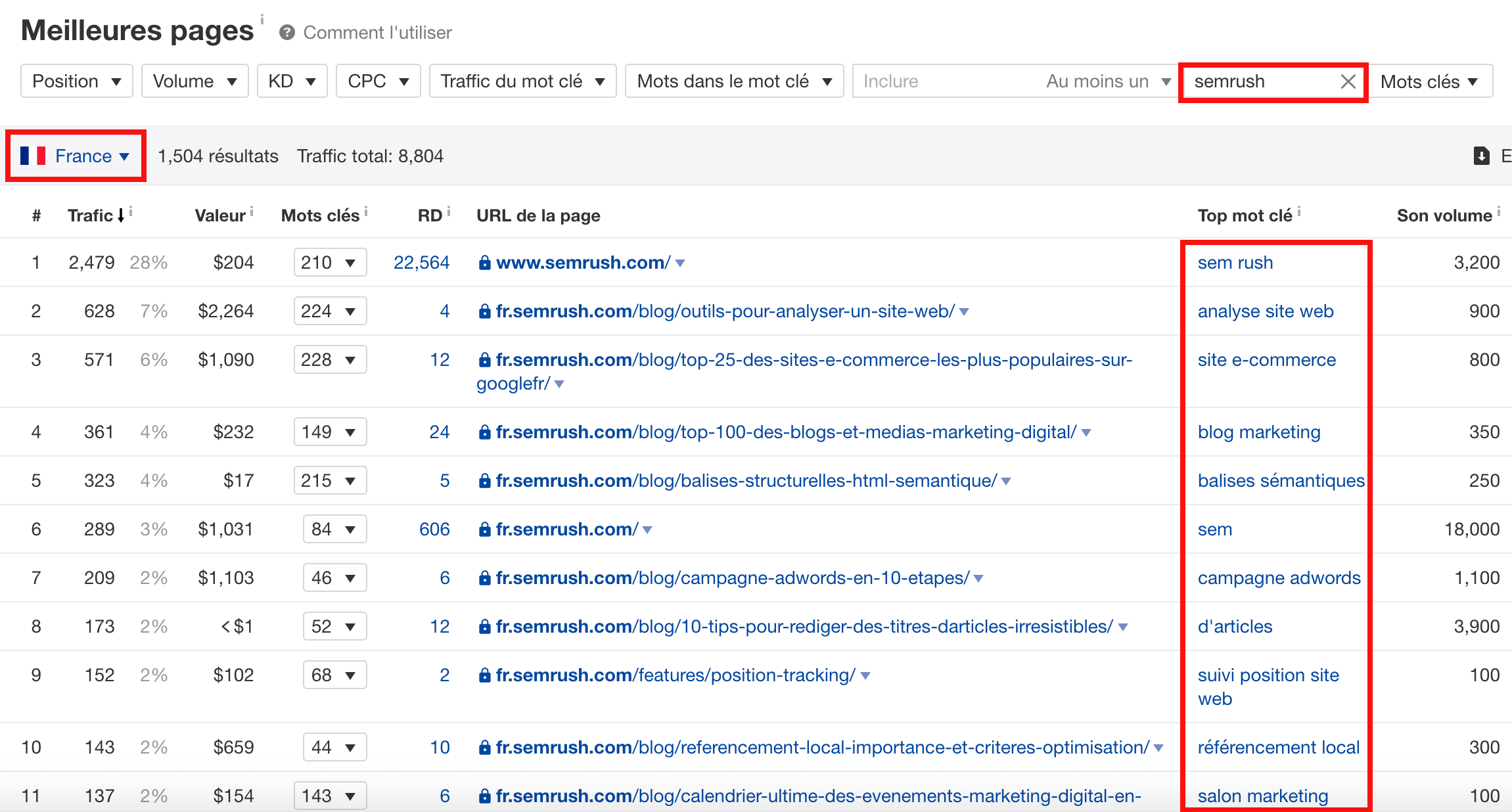The width and height of the screenshot is (1512, 812).
Task: Click info icon next to RD header
Action: [449, 211]
